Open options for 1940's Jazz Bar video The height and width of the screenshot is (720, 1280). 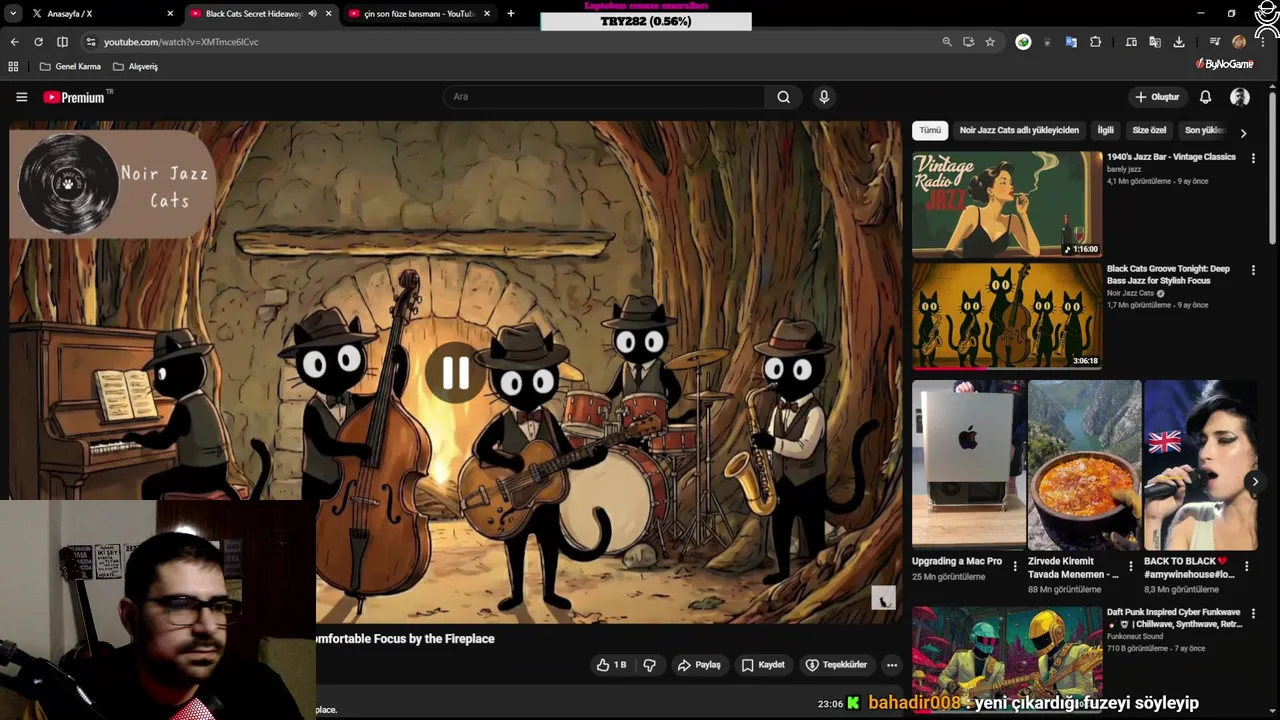coord(1253,158)
